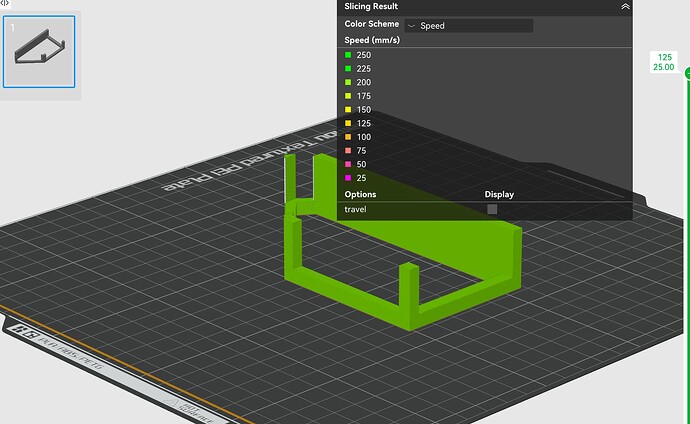Toggle the travel display checkbox
690x424 pixels.
492,209
